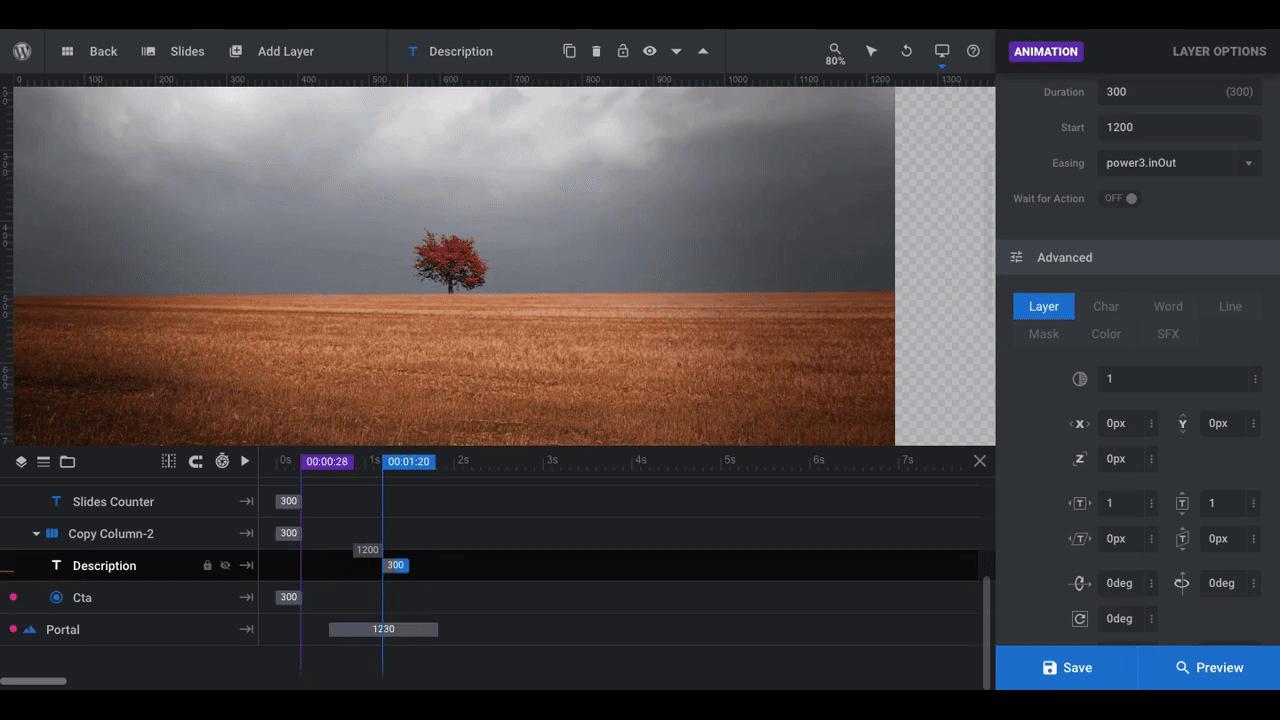
Task: Toggle the Wait for Action switch
Action: pos(1120,198)
